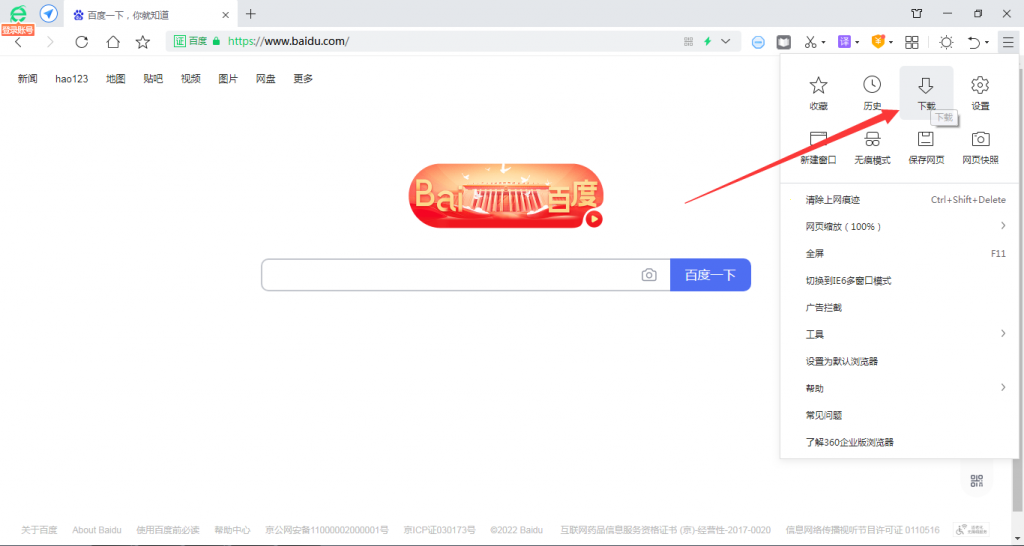
Task: Switch to the 百度一下 browser tab
Action: click(150, 14)
